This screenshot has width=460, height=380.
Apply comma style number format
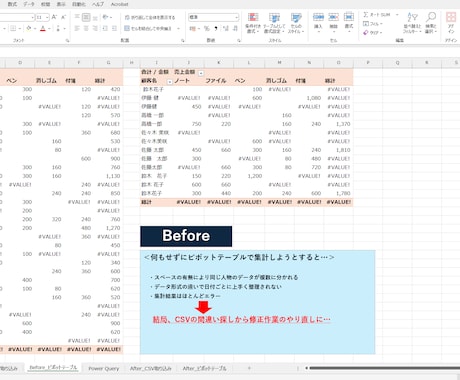coord(216,29)
